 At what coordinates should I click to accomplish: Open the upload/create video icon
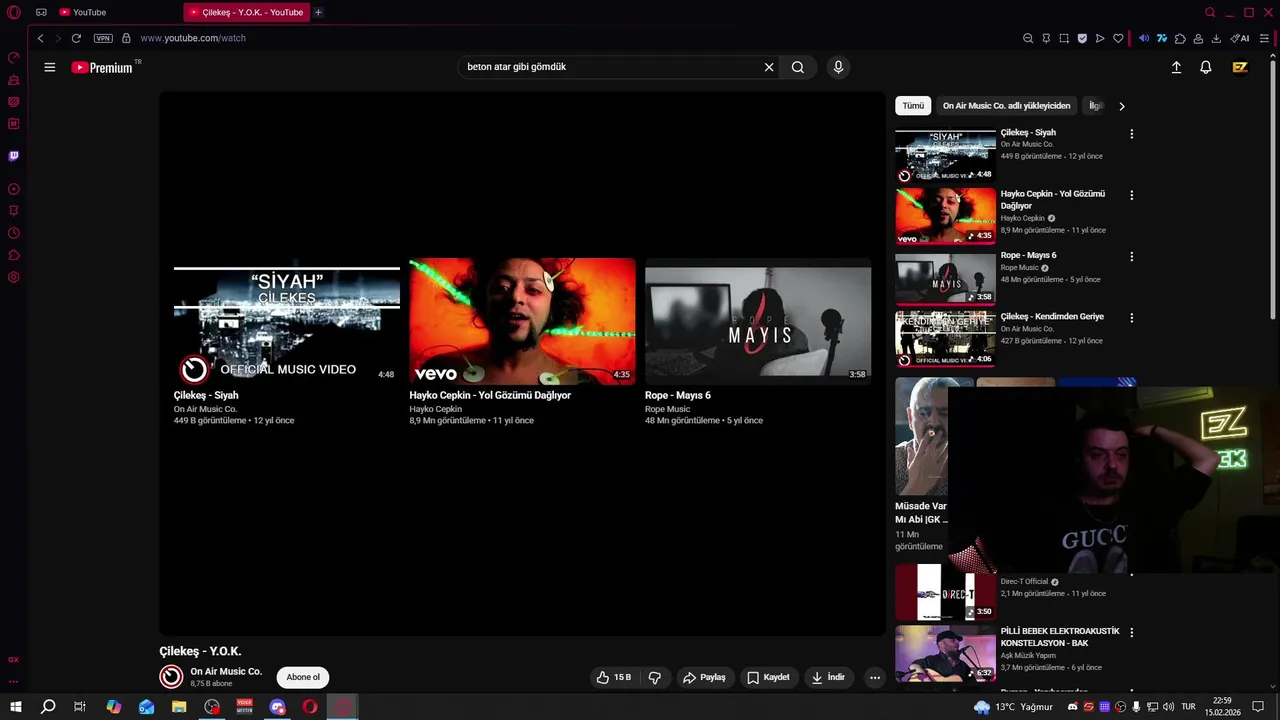coord(1176,67)
